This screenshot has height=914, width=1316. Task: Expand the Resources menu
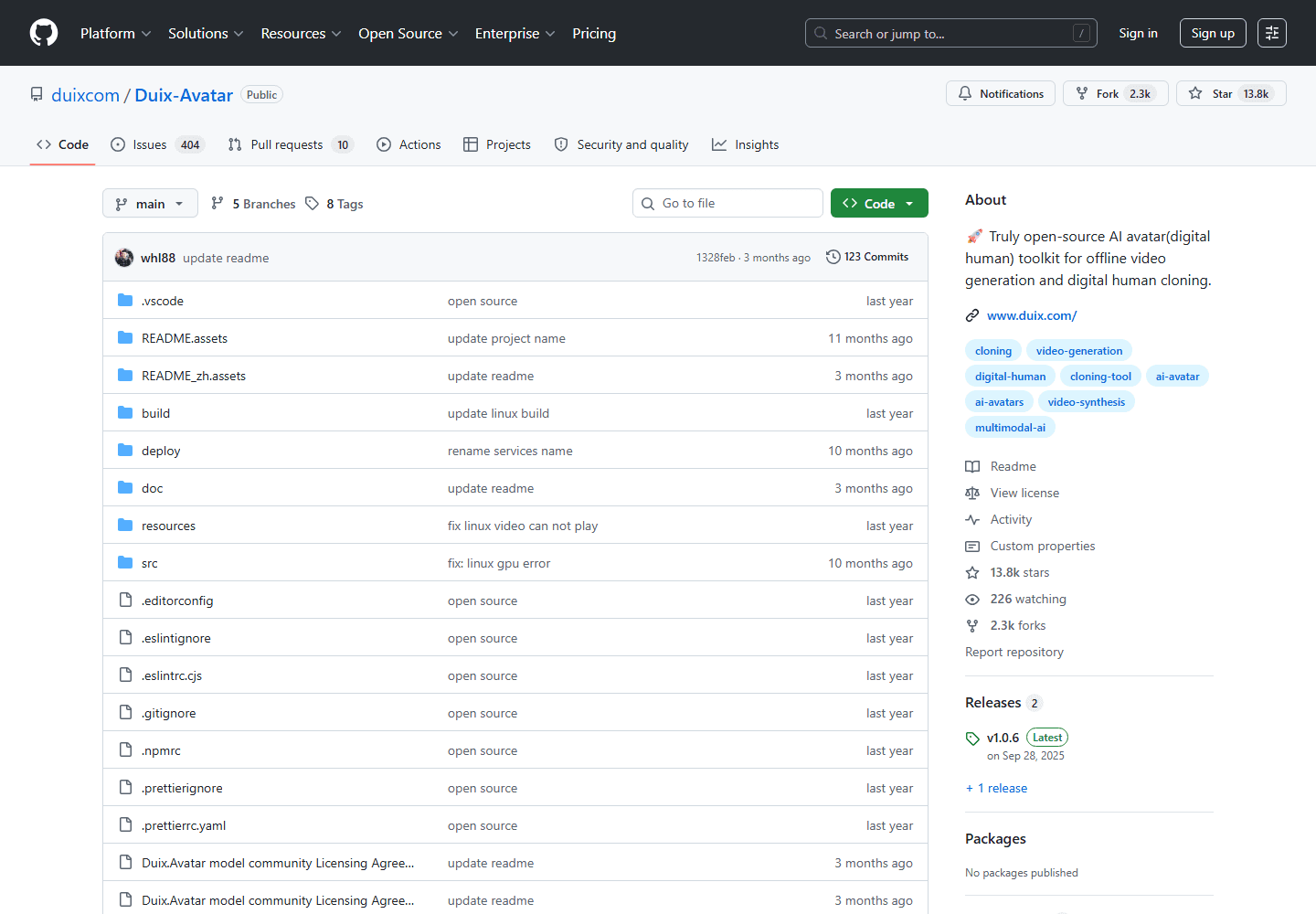coord(301,33)
